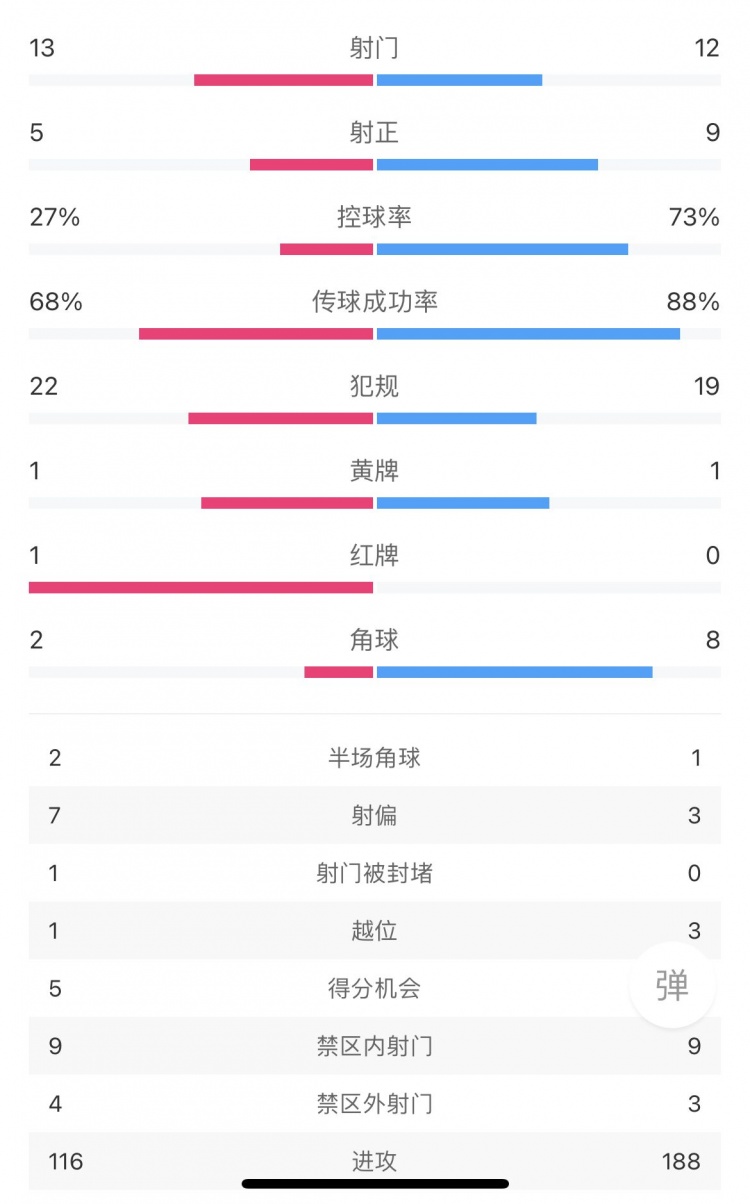Click the red 68% pass accuracy bar

256,333
